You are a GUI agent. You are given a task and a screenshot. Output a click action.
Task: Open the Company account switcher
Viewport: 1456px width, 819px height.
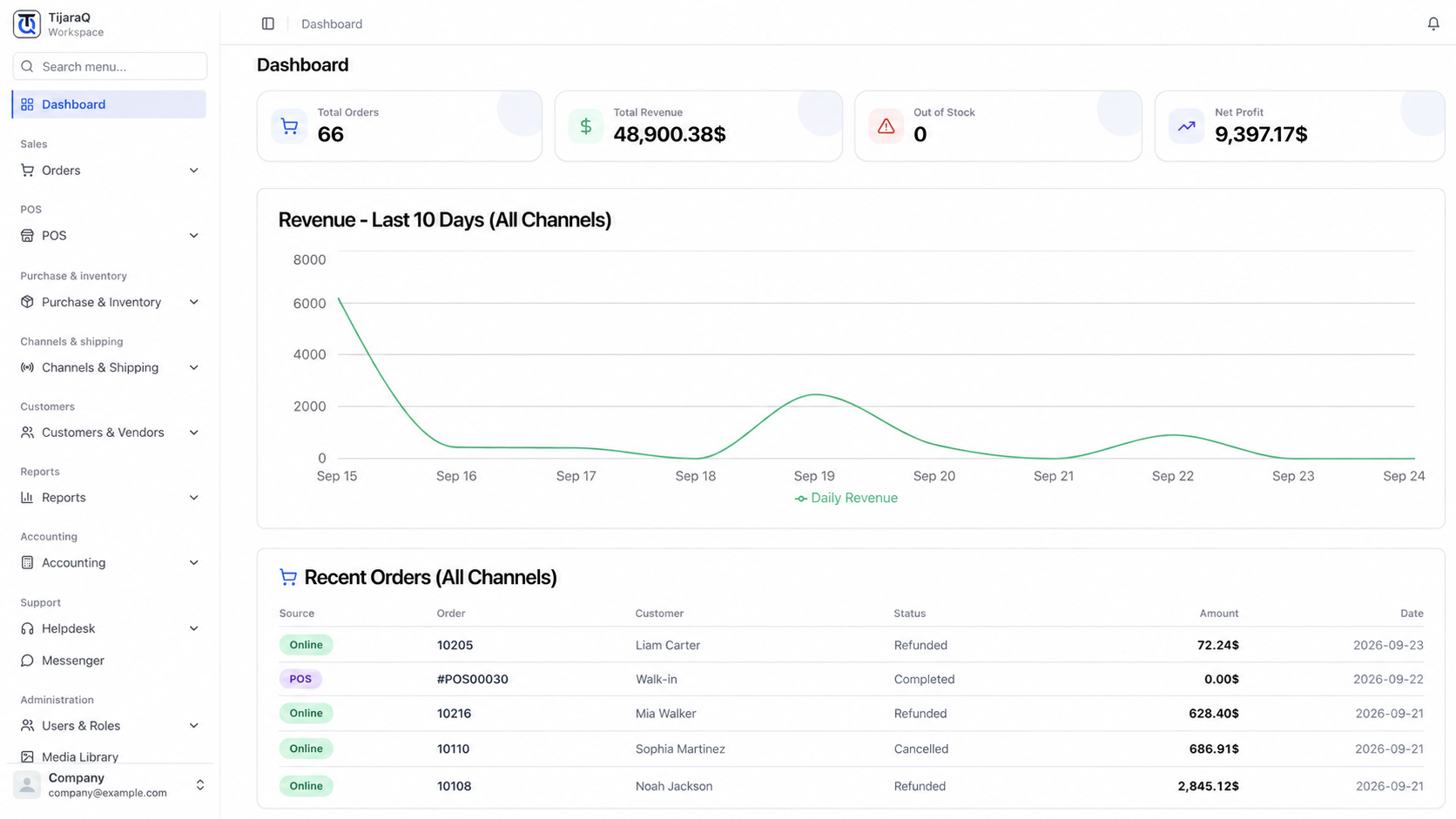(x=110, y=785)
